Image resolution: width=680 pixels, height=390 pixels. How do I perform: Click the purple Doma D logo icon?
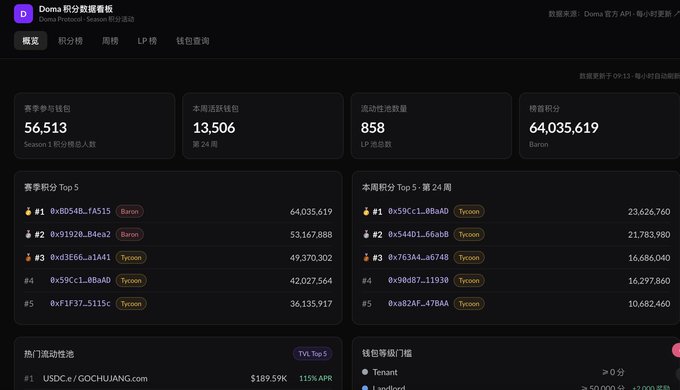coord(23,13)
